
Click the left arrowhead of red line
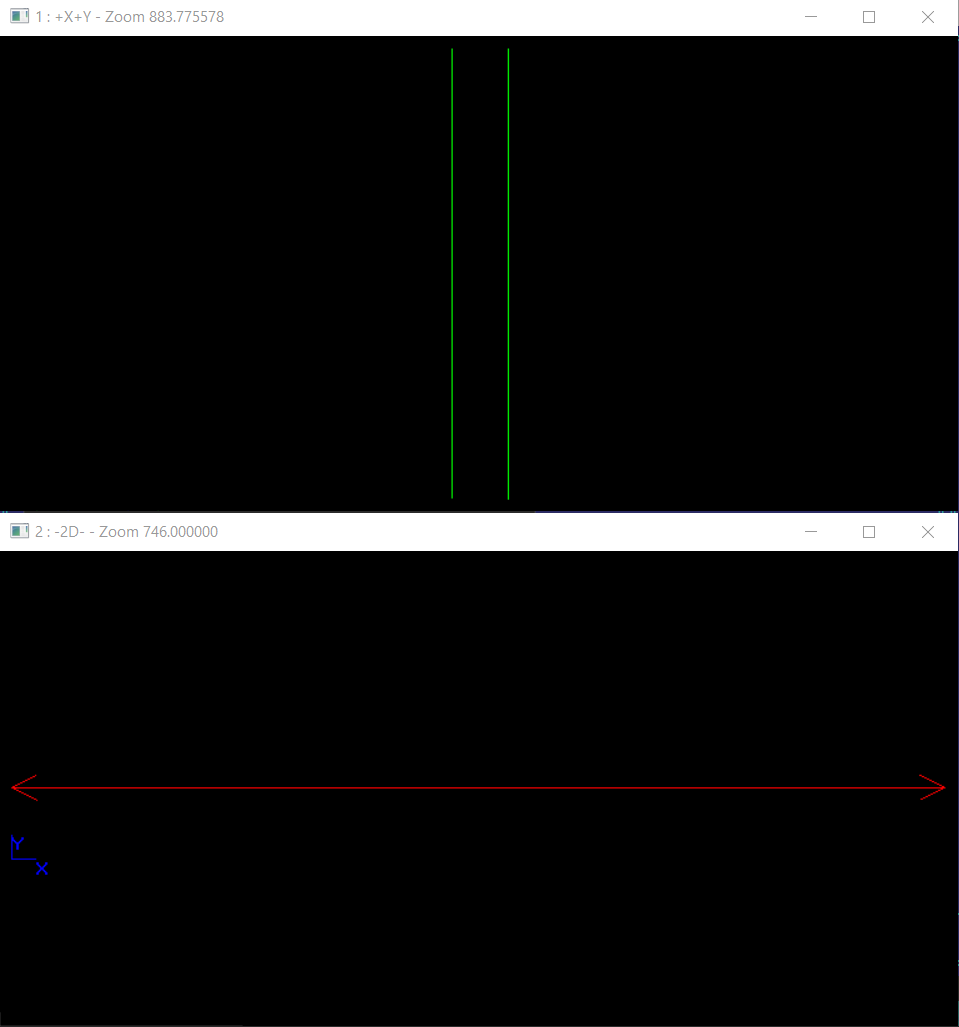coord(20,788)
